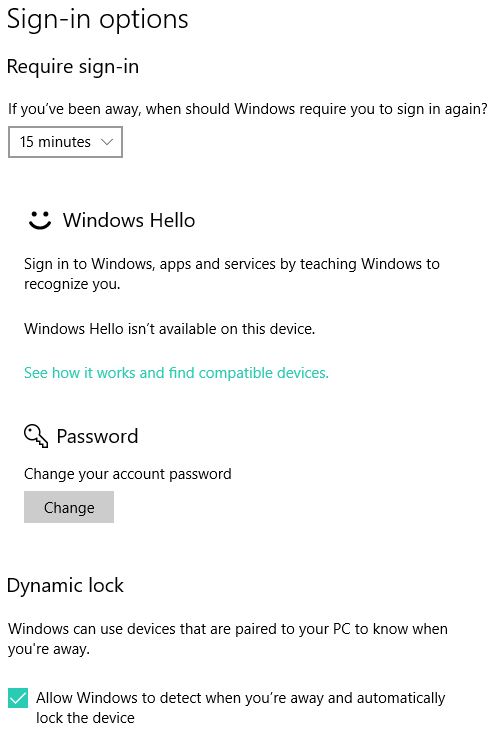
Task: Click the 'recognize you.' line under Windows Hello
Action: pos(72,284)
